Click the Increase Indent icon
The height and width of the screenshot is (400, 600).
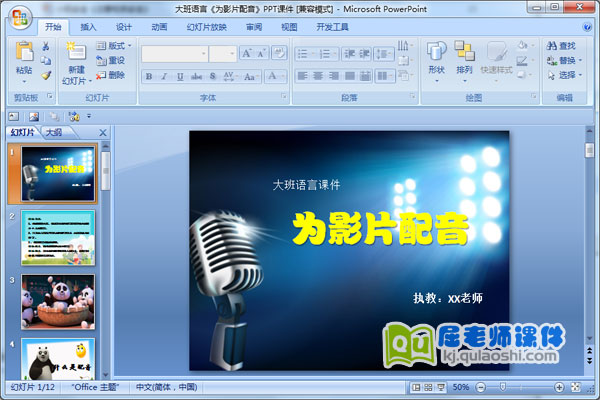click(364, 54)
